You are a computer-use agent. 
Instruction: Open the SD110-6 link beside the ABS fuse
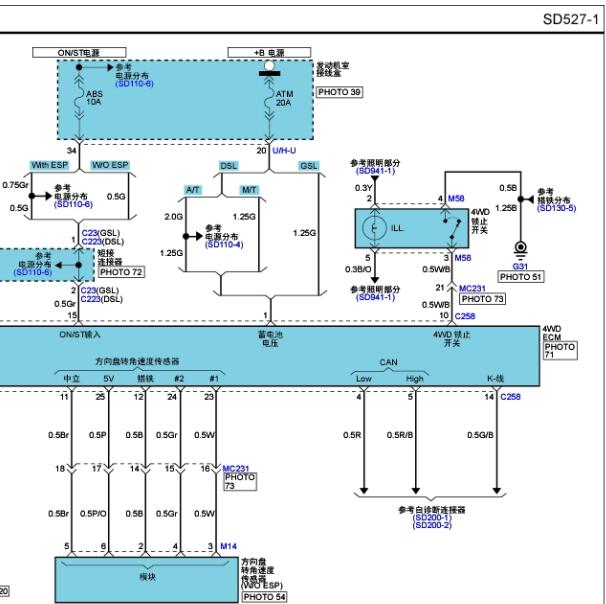134,83
